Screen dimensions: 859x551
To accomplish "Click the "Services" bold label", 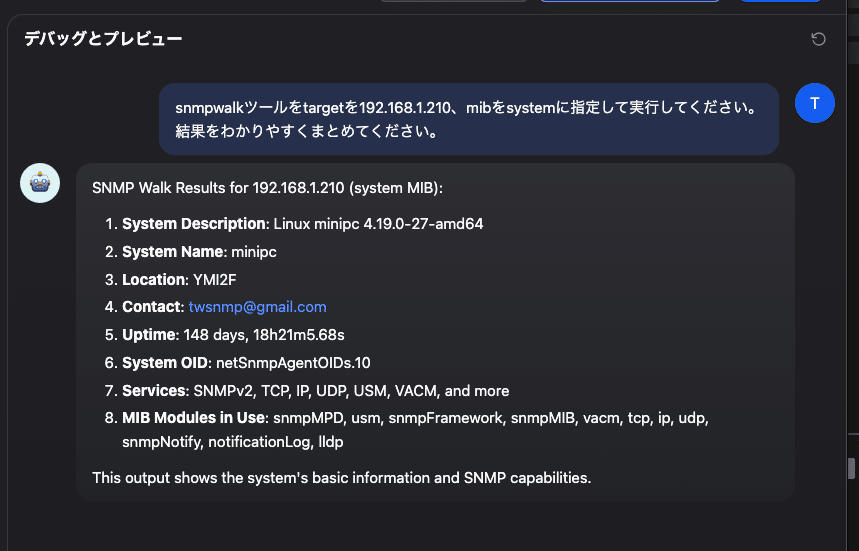I will pyautogui.click(x=154, y=391).
